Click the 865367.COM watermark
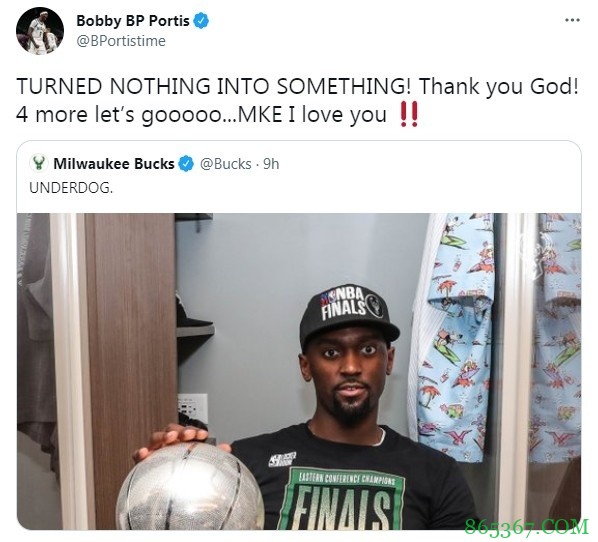 coord(528,528)
